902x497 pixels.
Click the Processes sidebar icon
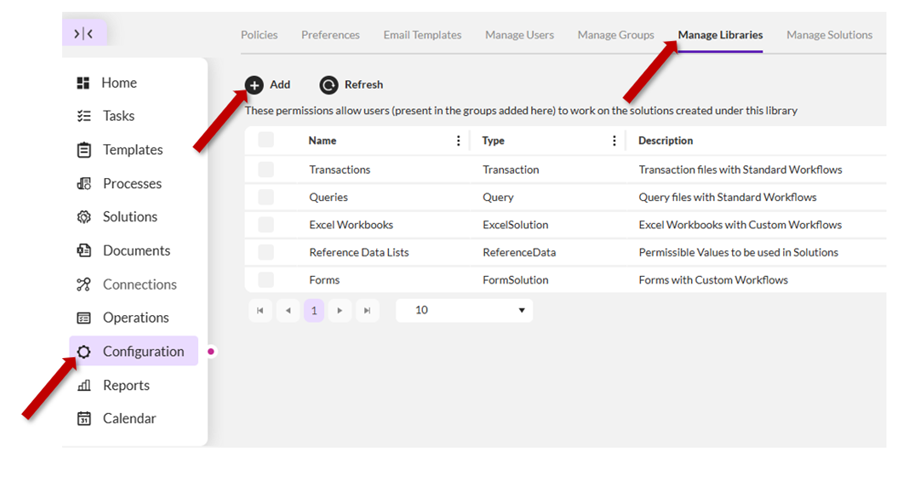pyautogui.click(x=84, y=184)
